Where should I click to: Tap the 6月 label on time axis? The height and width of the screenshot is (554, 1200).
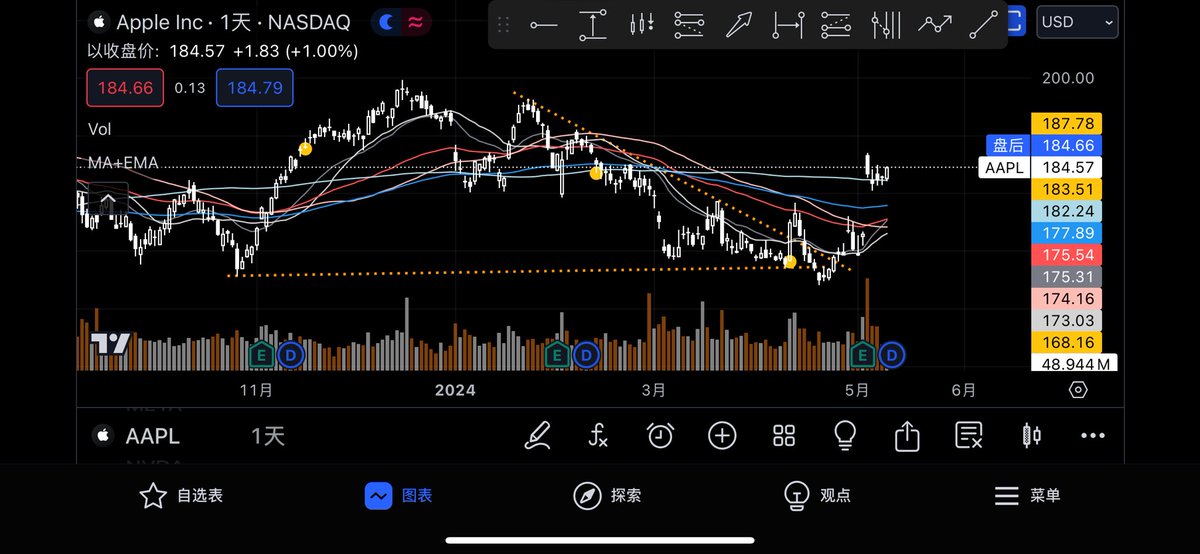click(964, 390)
